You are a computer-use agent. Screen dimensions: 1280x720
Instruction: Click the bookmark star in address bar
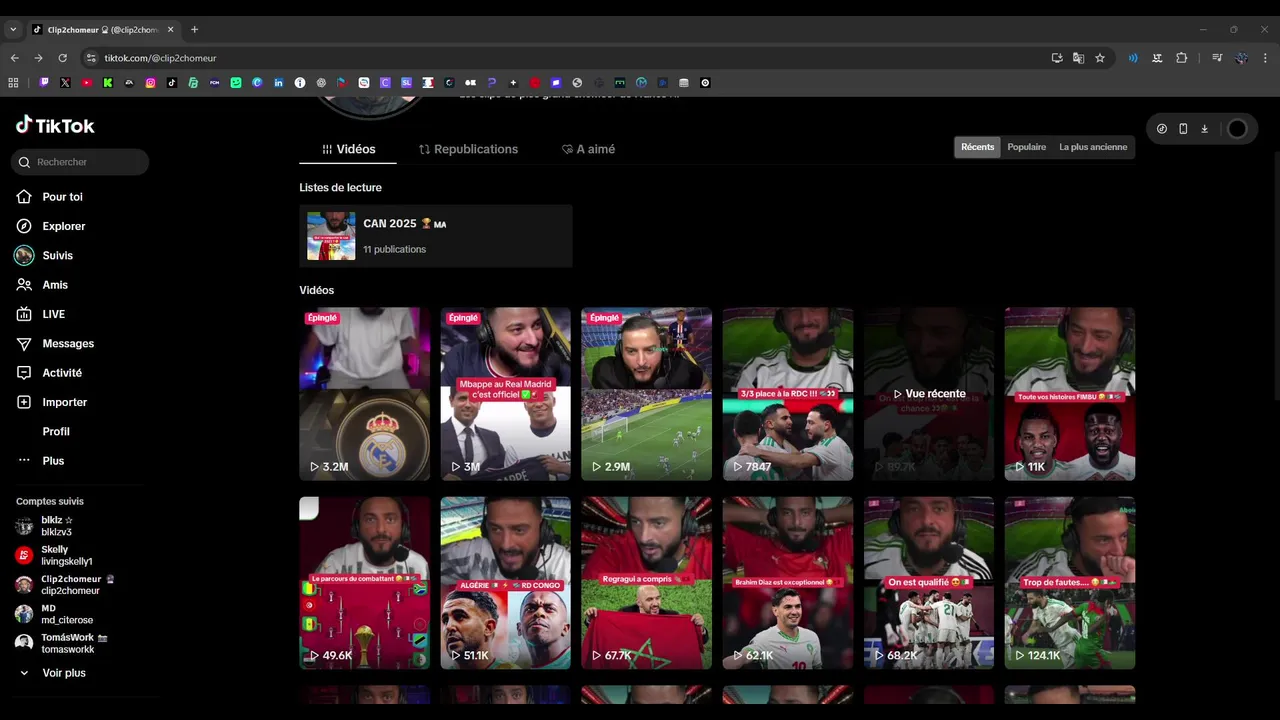[1100, 58]
